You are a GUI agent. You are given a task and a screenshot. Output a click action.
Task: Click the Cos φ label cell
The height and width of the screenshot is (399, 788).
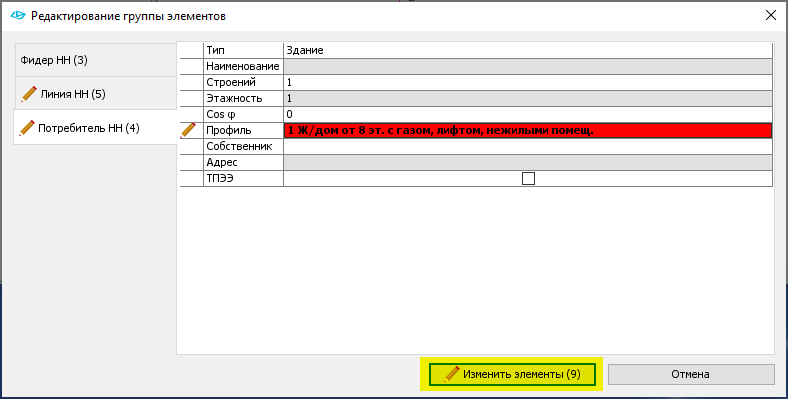(243, 115)
